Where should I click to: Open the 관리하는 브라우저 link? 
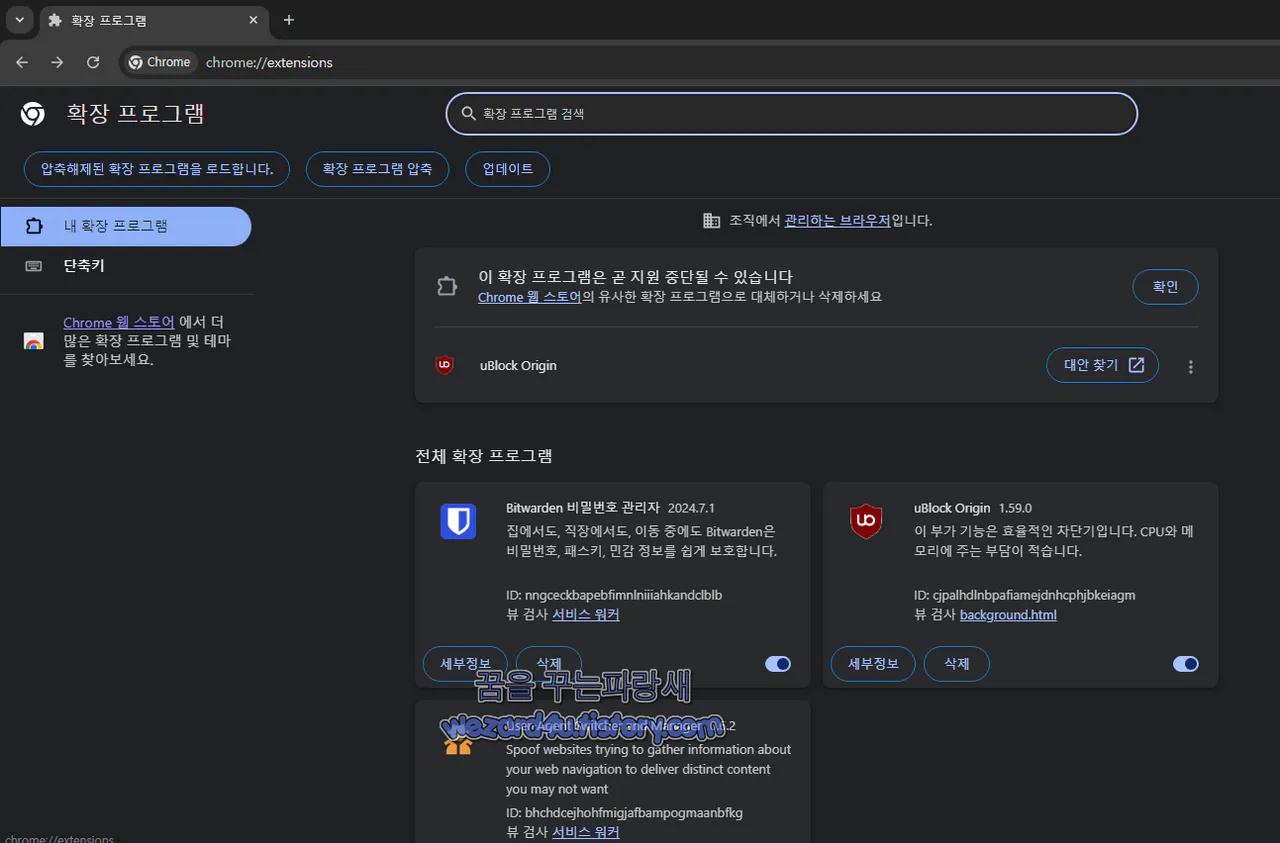[x=837, y=220]
